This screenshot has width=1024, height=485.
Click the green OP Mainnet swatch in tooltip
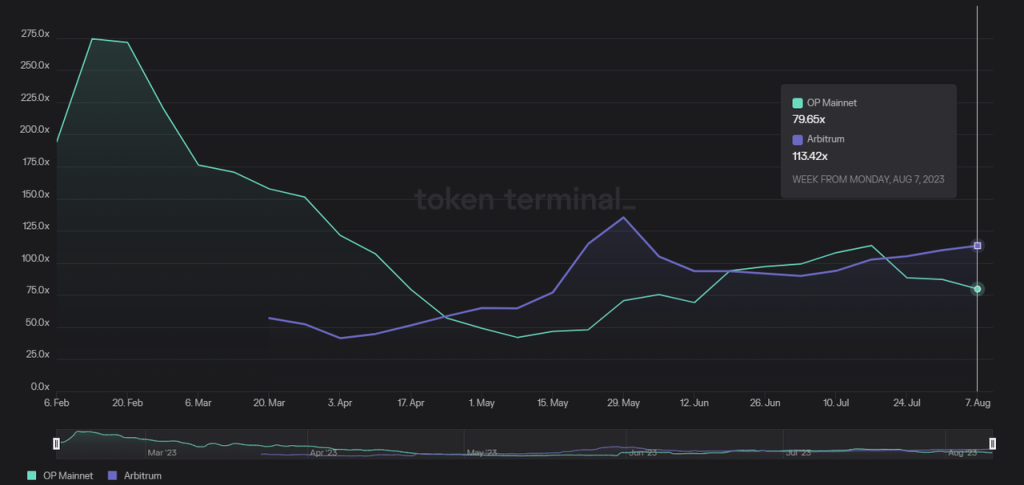tap(797, 102)
